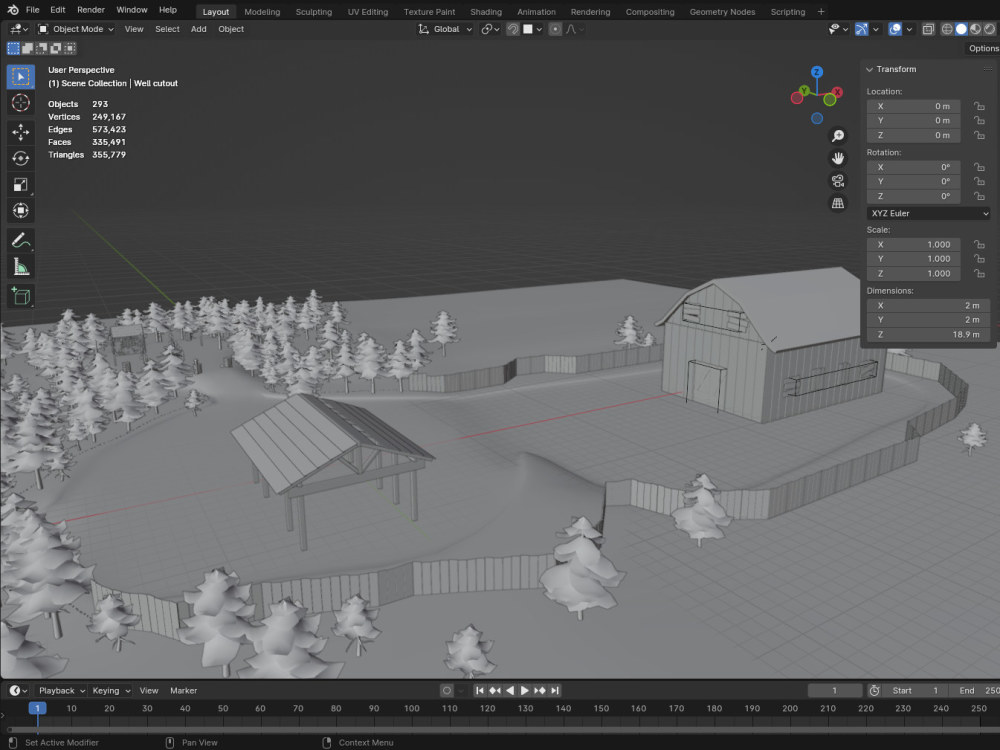The width and height of the screenshot is (1000, 750).
Task: Switch to material preview shading
Action: click(975, 29)
